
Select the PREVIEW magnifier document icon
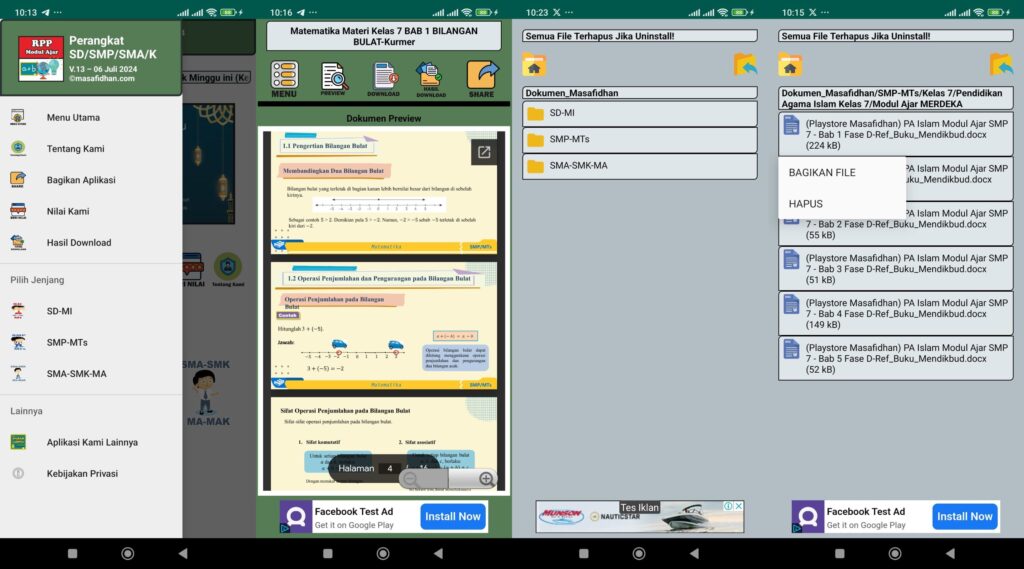pyautogui.click(x=334, y=80)
